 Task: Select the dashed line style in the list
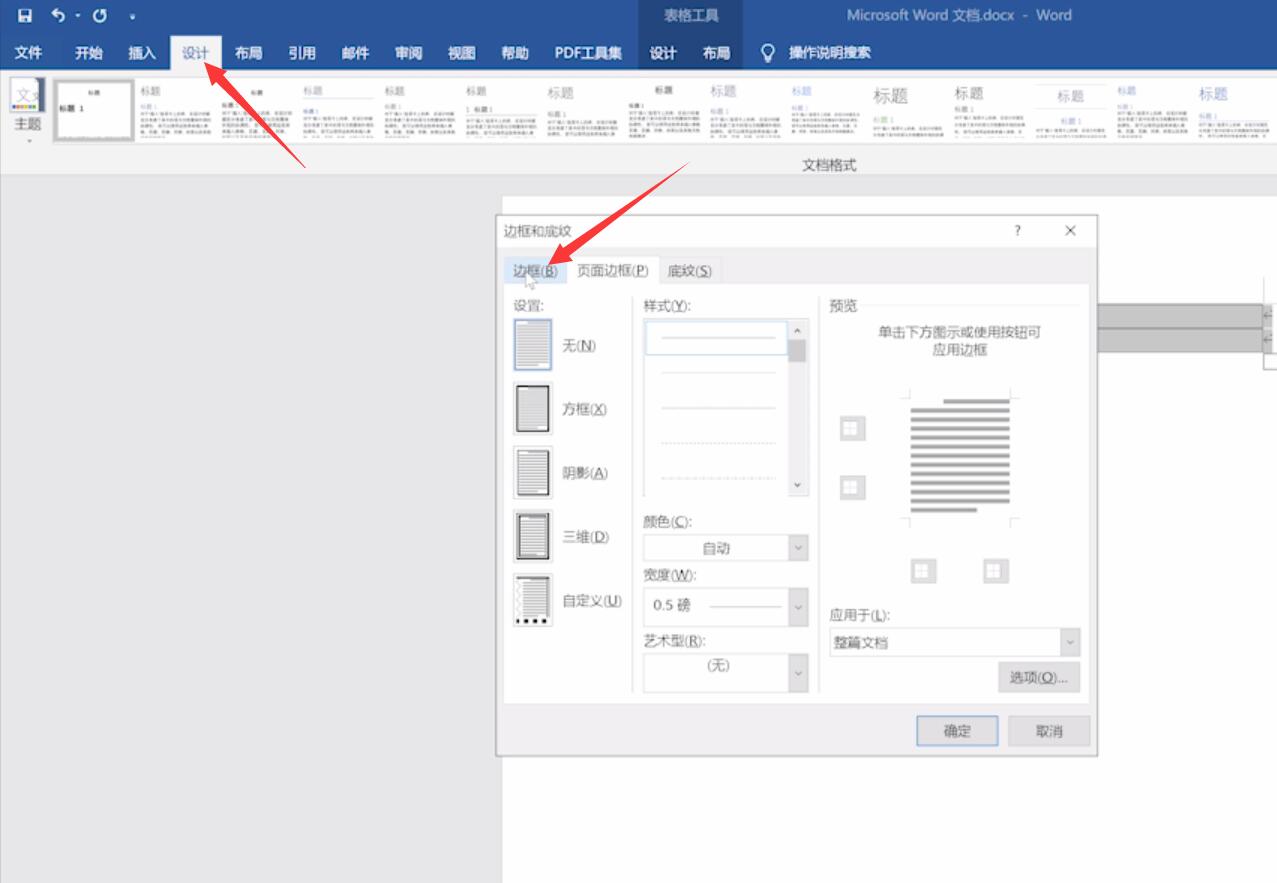coord(717,442)
